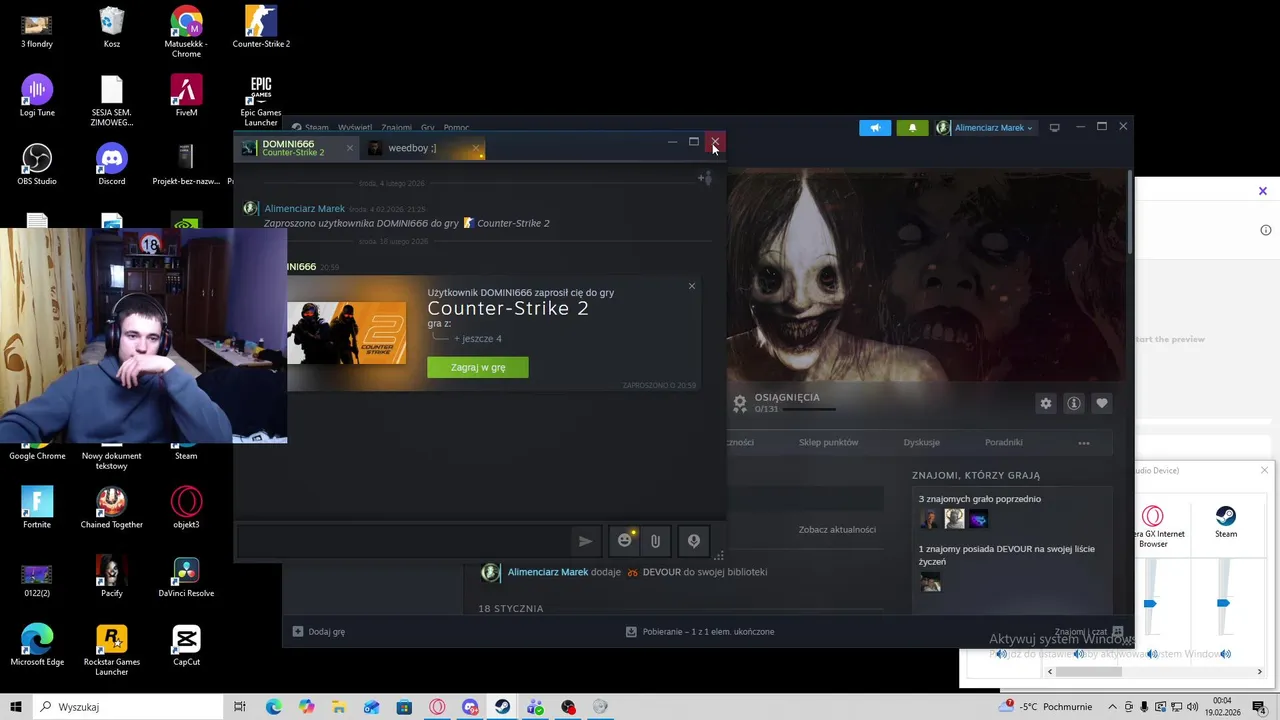This screenshot has width=1280, height=720.
Task: Open Znajomi i czat in the Steam footer
Action: click(1089, 632)
